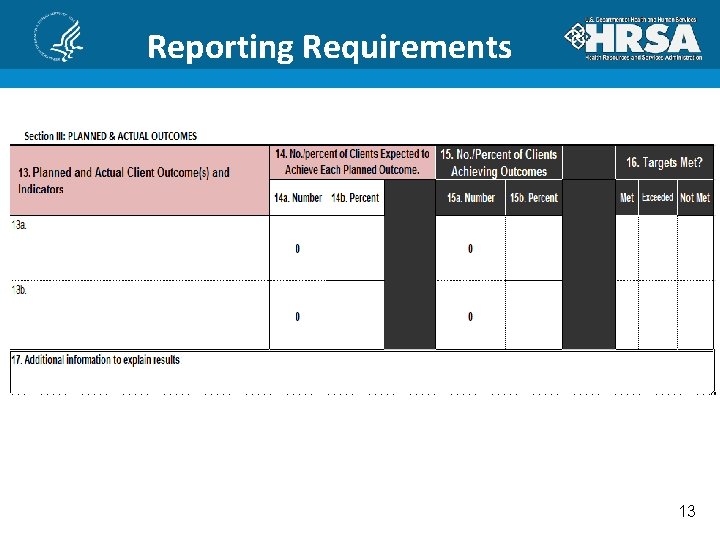Viewport: 720px width, 540px height.
Task: Click the Exceeded column header
Action: click(658, 198)
